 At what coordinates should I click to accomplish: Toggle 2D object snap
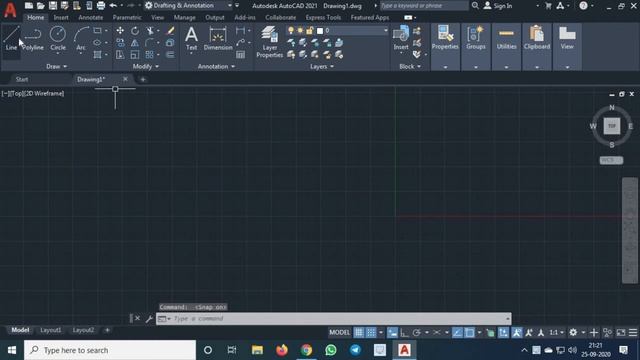[x=470, y=333]
